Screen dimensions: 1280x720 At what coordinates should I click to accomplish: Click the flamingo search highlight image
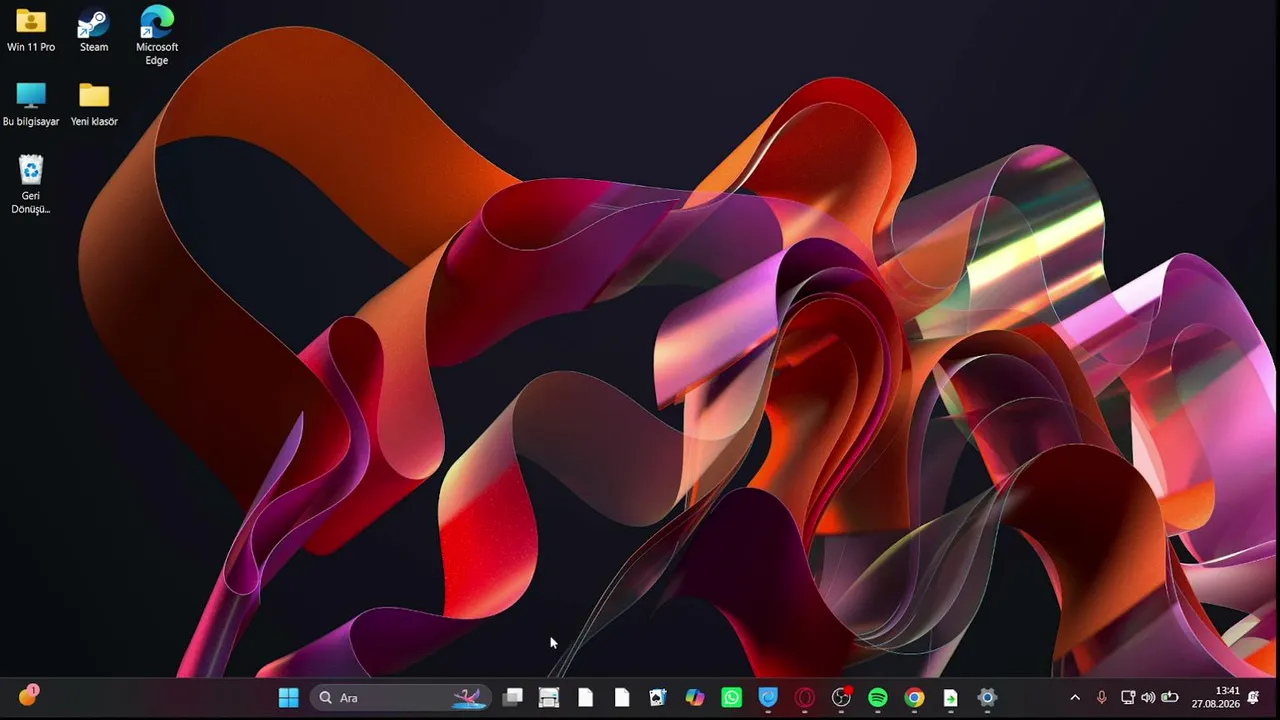pyautogui.click(x=469, y=697)
